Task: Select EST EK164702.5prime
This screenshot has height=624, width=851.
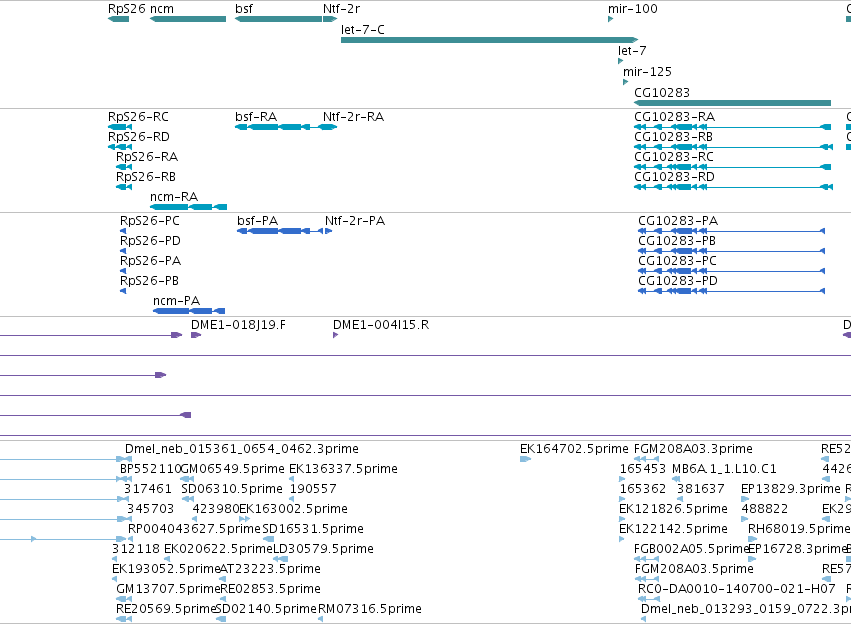Action: pos(574,449)
